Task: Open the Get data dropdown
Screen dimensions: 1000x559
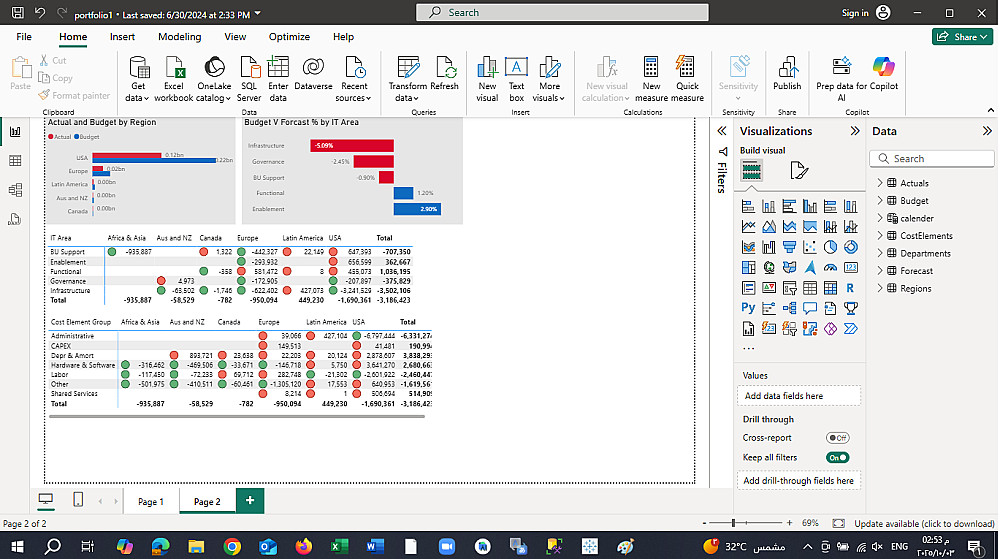Action: pos(137,79)
